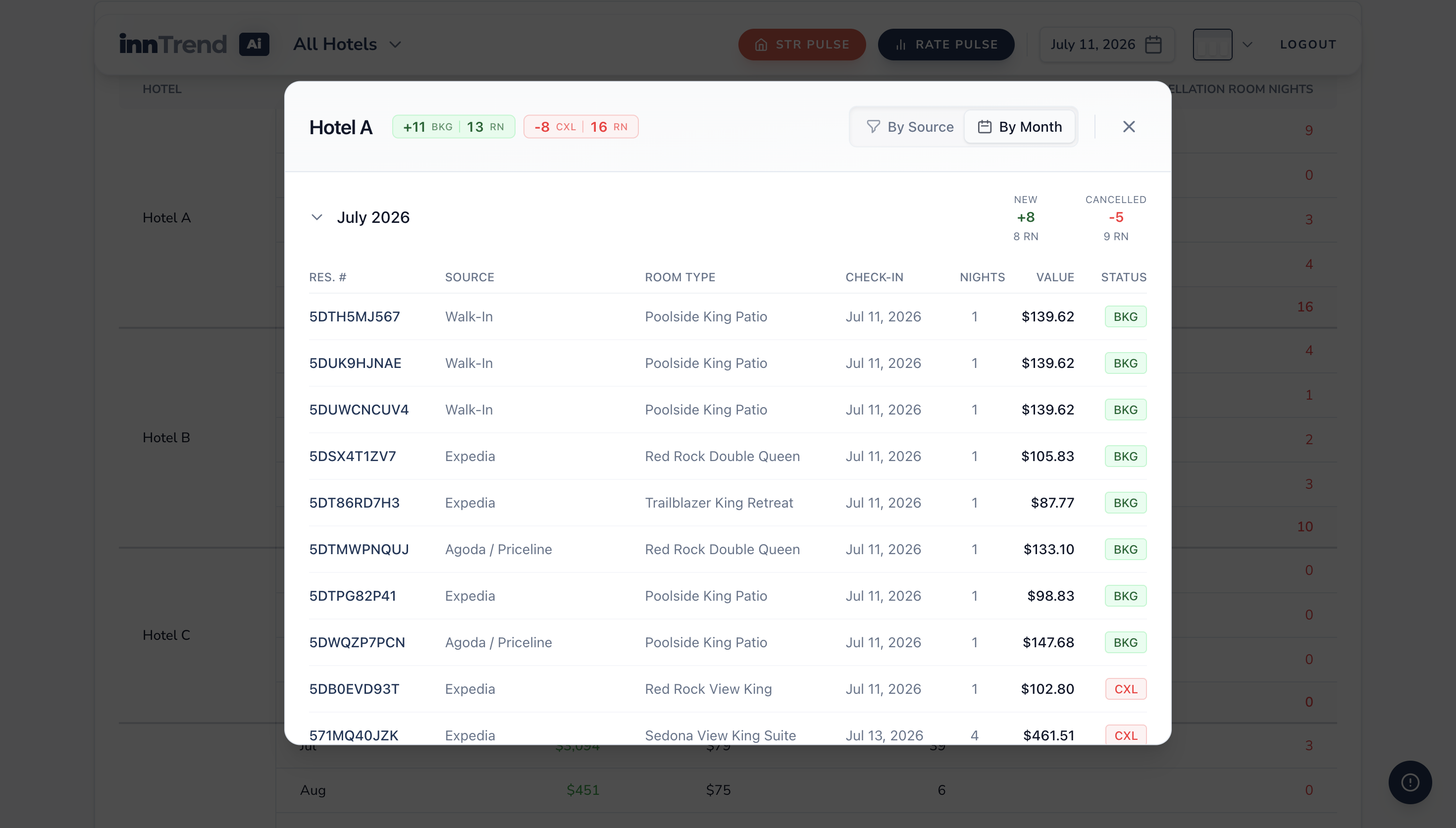Select the By Month view tab
This screenshot has height=828, width=1456.
click(1019, 127)
